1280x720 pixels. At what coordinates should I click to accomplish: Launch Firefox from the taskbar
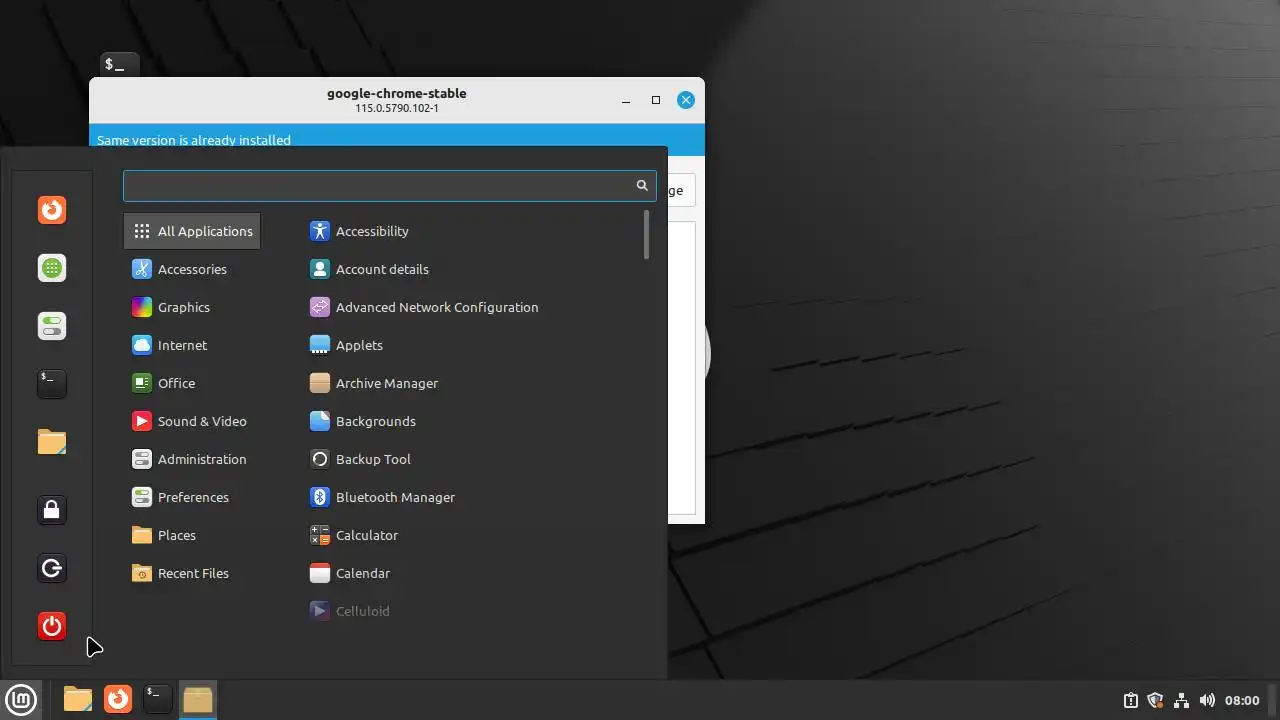tap(118, 699)
